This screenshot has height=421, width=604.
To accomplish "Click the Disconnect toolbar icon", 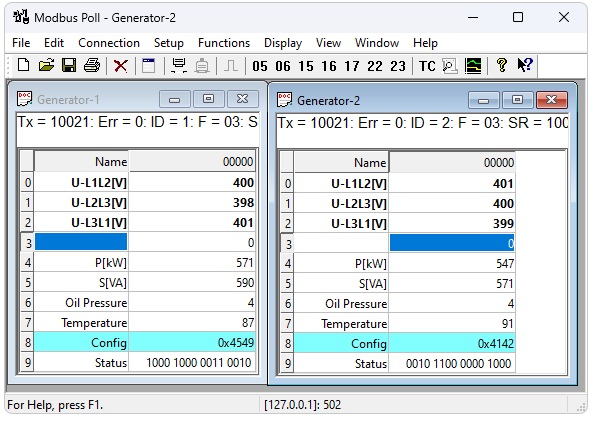I will click(201, 65).
